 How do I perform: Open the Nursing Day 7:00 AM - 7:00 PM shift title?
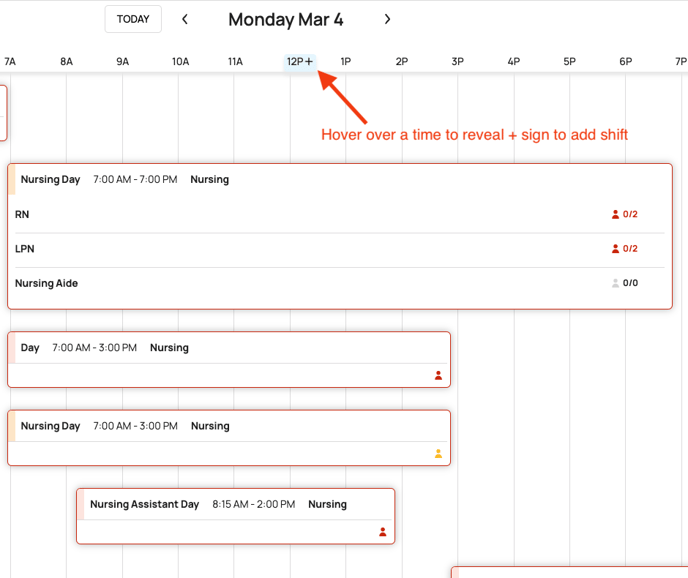pos(50,180)
